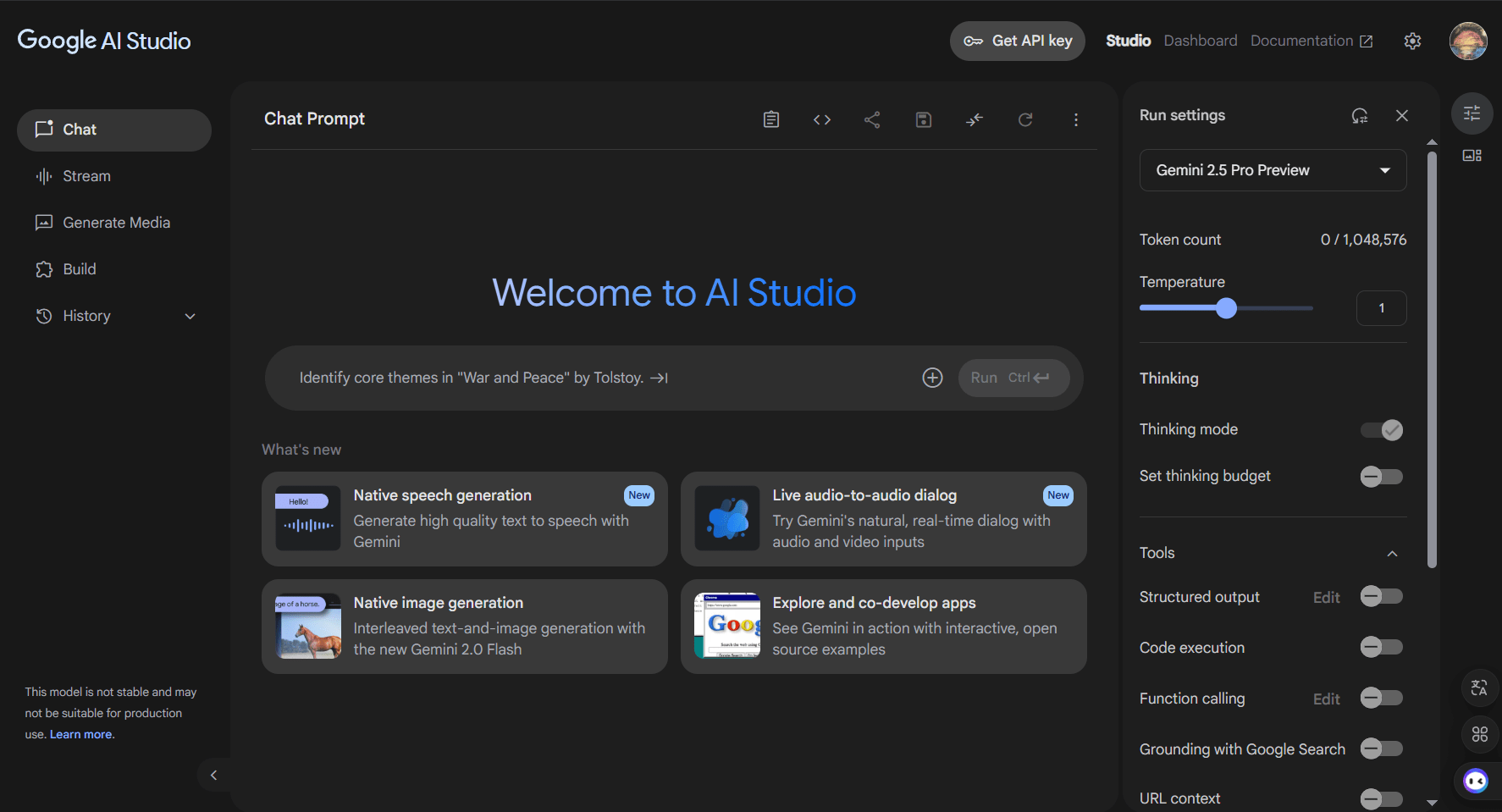Screen dimensions: 1502x812
Task: Disable the Thinking mode toggle
Action: pos(1382,430)
